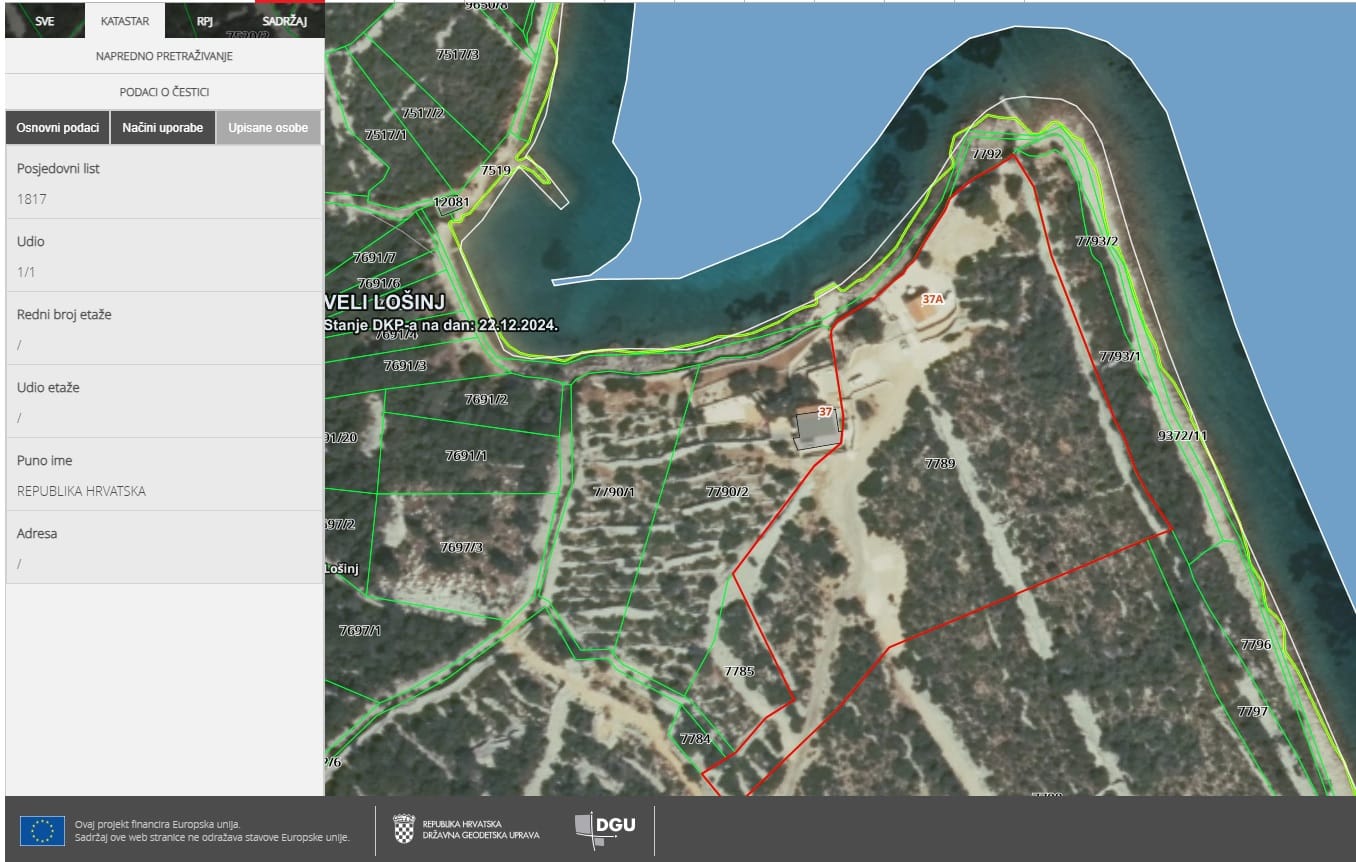Open the RPJ tab

tap(204, 20)
